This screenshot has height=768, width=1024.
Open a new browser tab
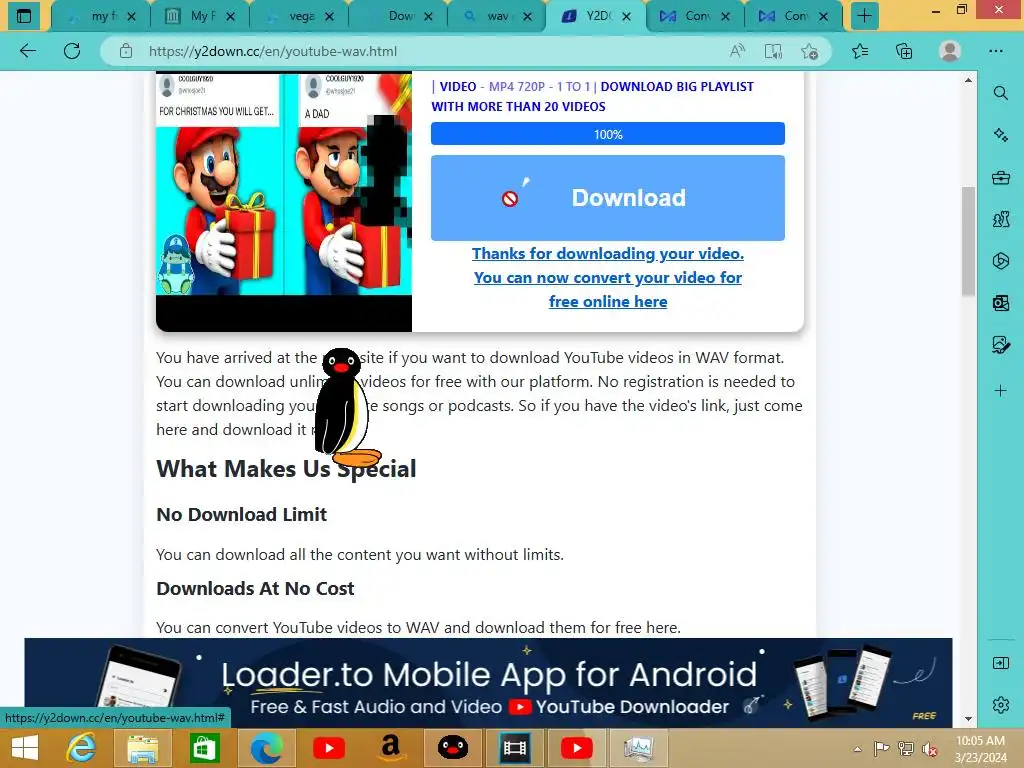[864, 16]
